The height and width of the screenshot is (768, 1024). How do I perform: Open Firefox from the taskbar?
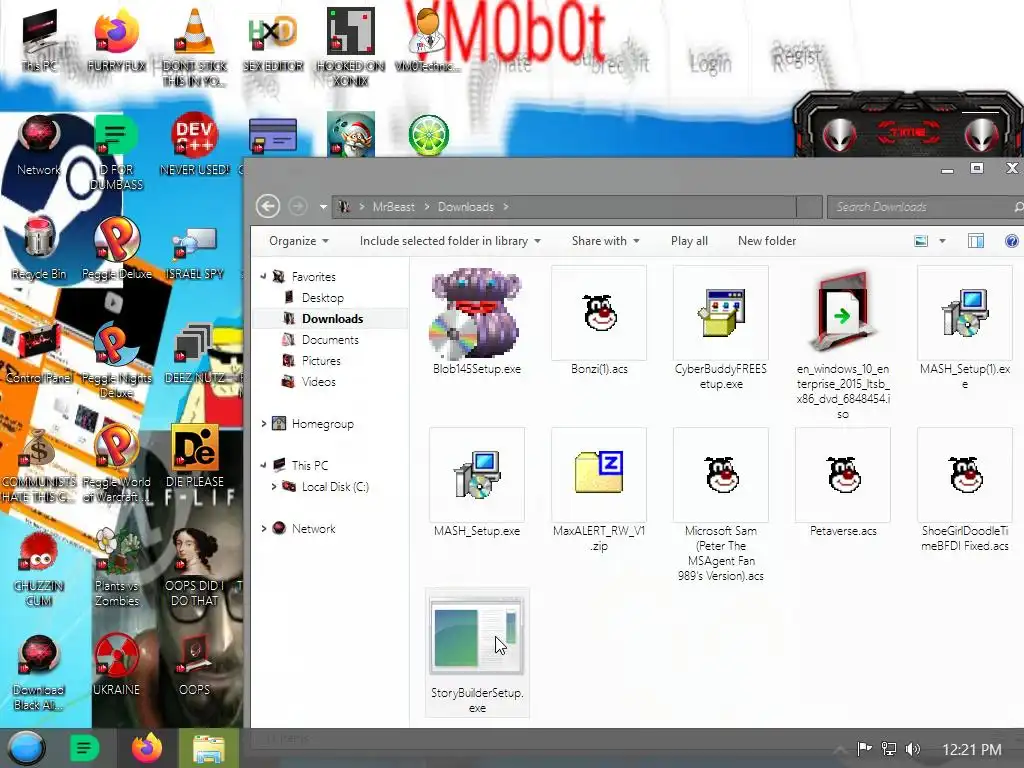(147, 748)
